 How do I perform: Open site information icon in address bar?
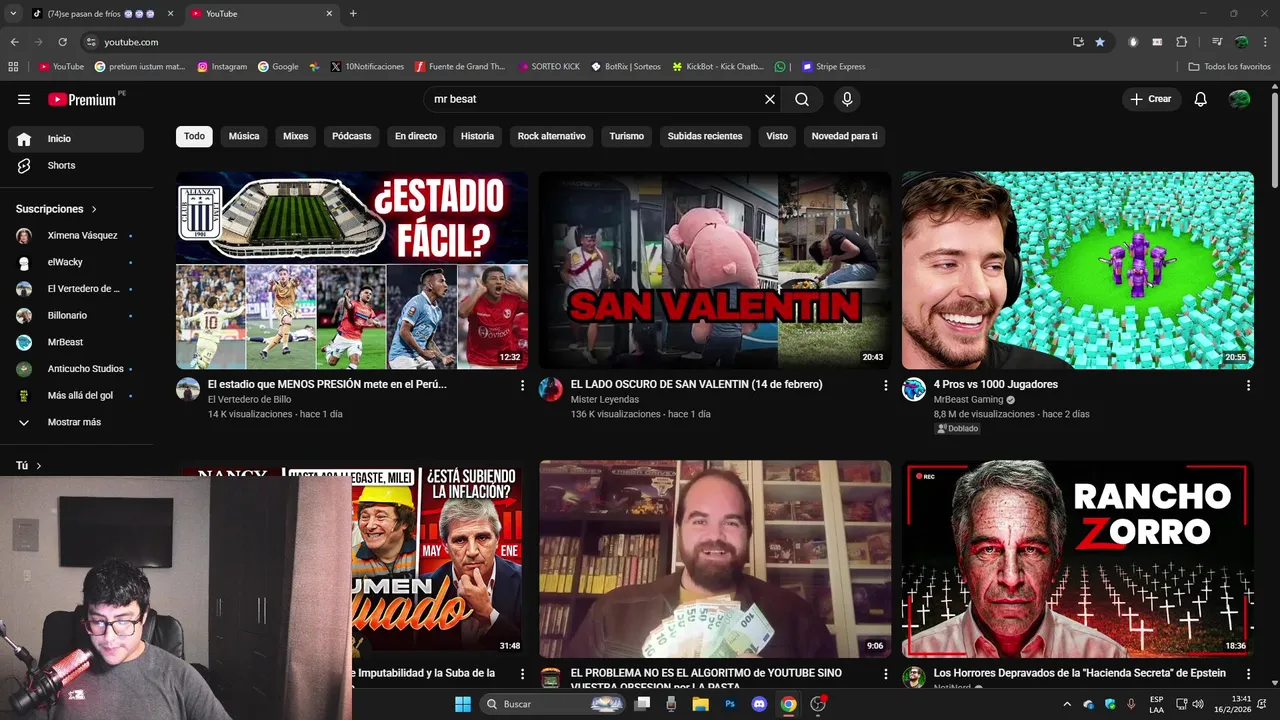[x=91, y=42]
